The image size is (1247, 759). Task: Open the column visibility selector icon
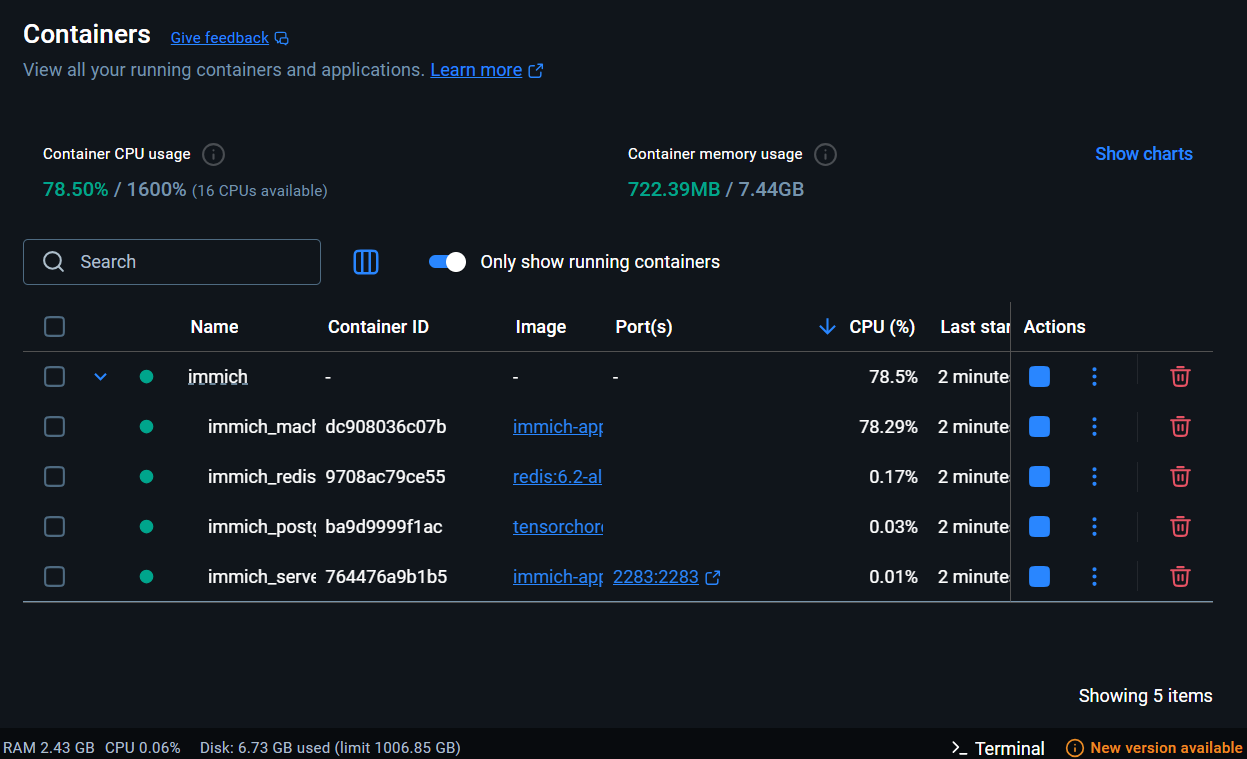366,262
